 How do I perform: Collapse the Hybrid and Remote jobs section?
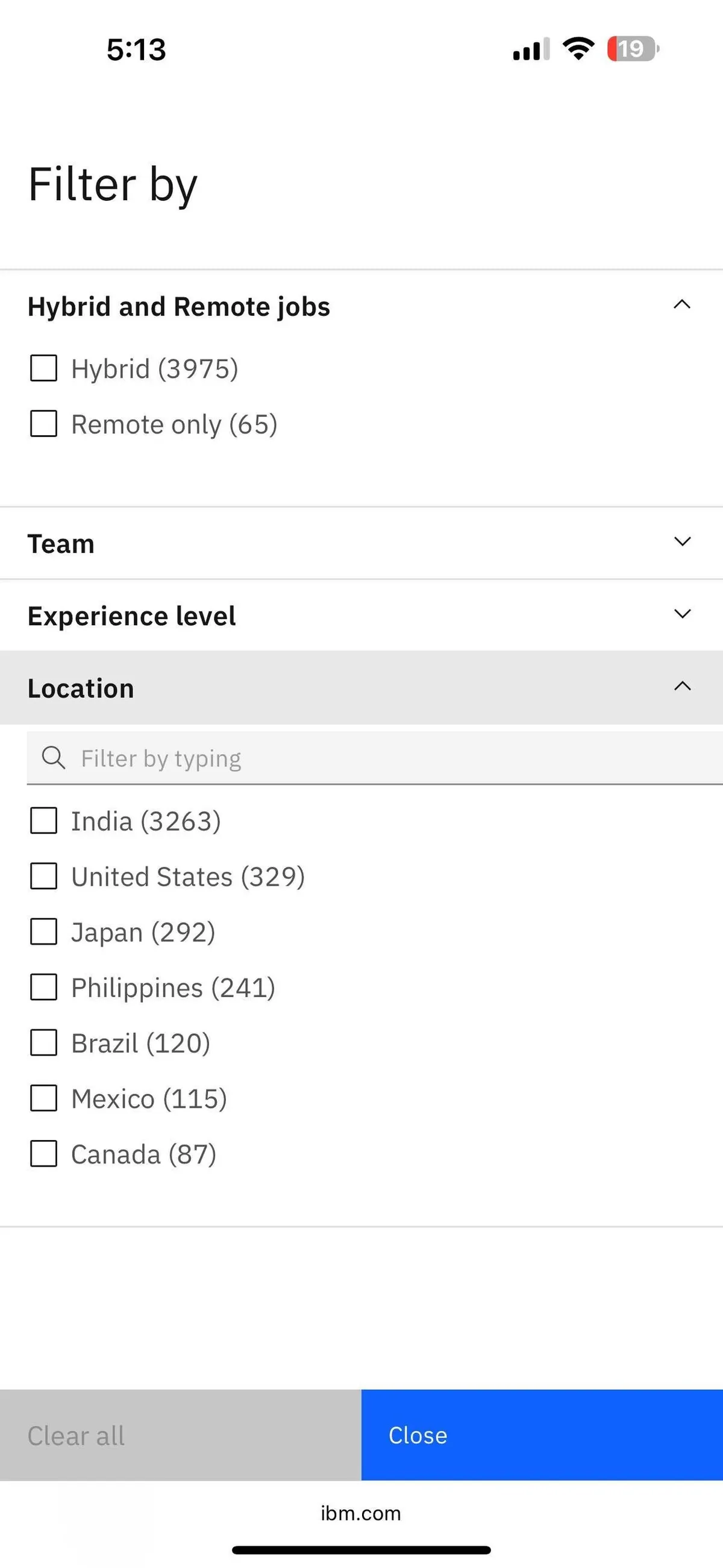(x=681, y=304)
